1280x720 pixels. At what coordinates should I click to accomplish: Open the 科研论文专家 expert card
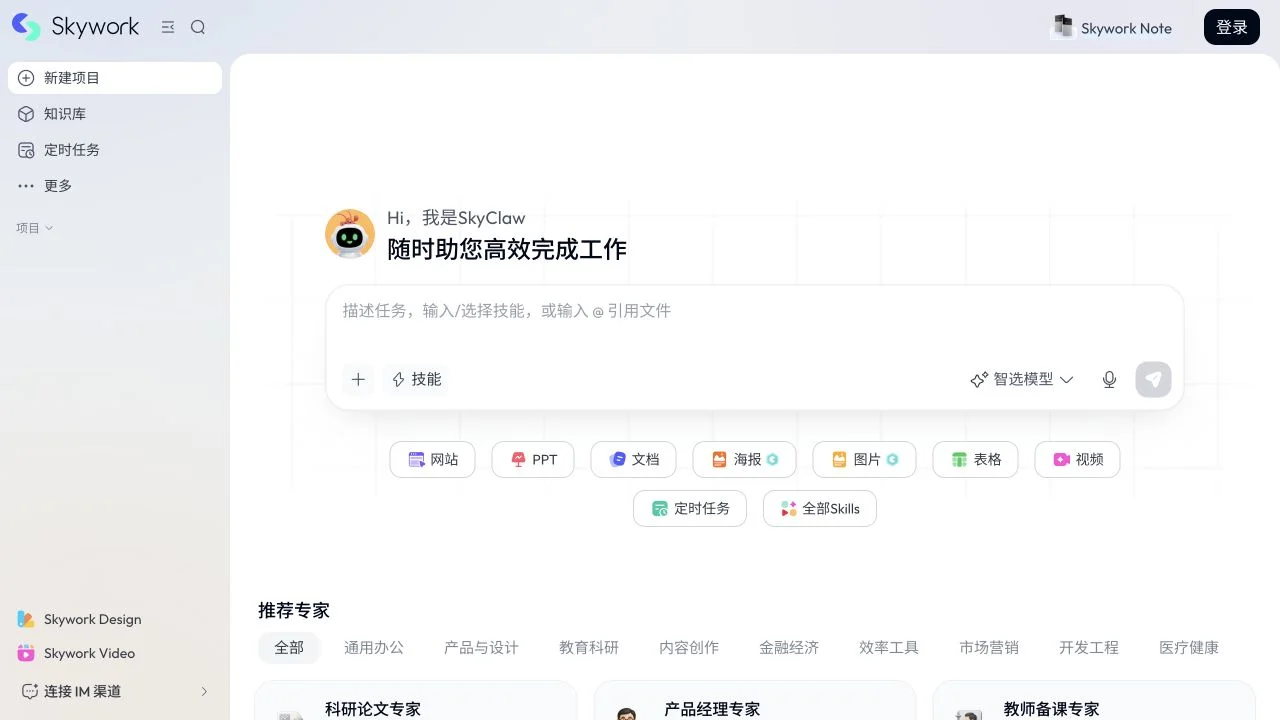click(x=416, y=701)
